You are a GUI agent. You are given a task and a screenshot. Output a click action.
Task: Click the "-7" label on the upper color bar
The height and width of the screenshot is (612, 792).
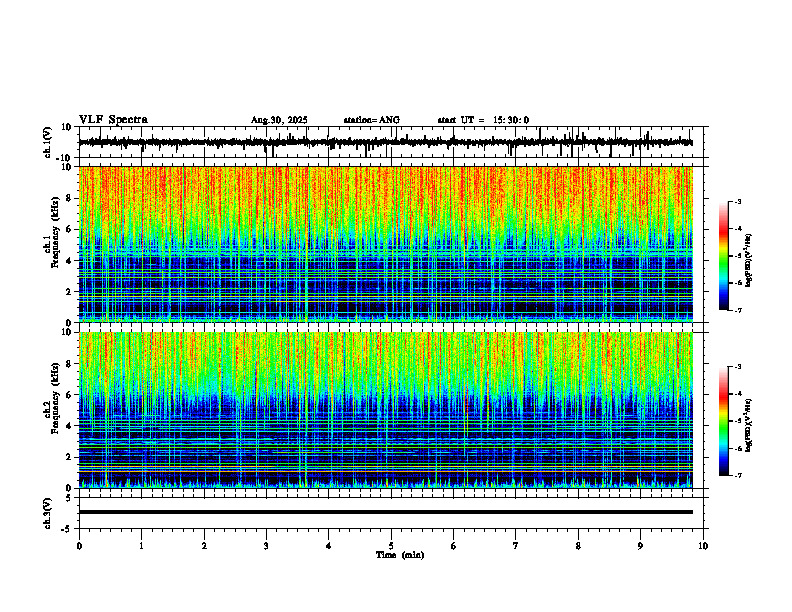pos(738,310)
